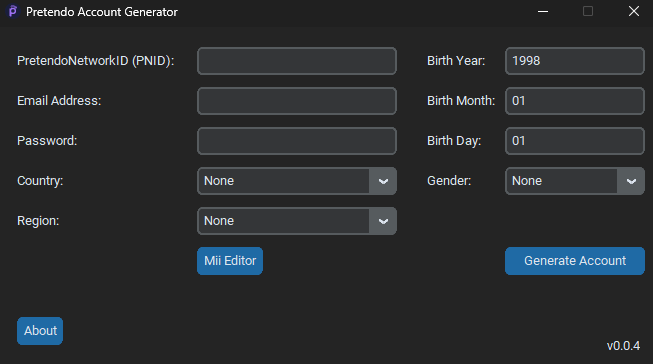This screenshot has width=653, height=364.
Task: Edit the Birth Year field showing 1998
Action: coord(575,61)
